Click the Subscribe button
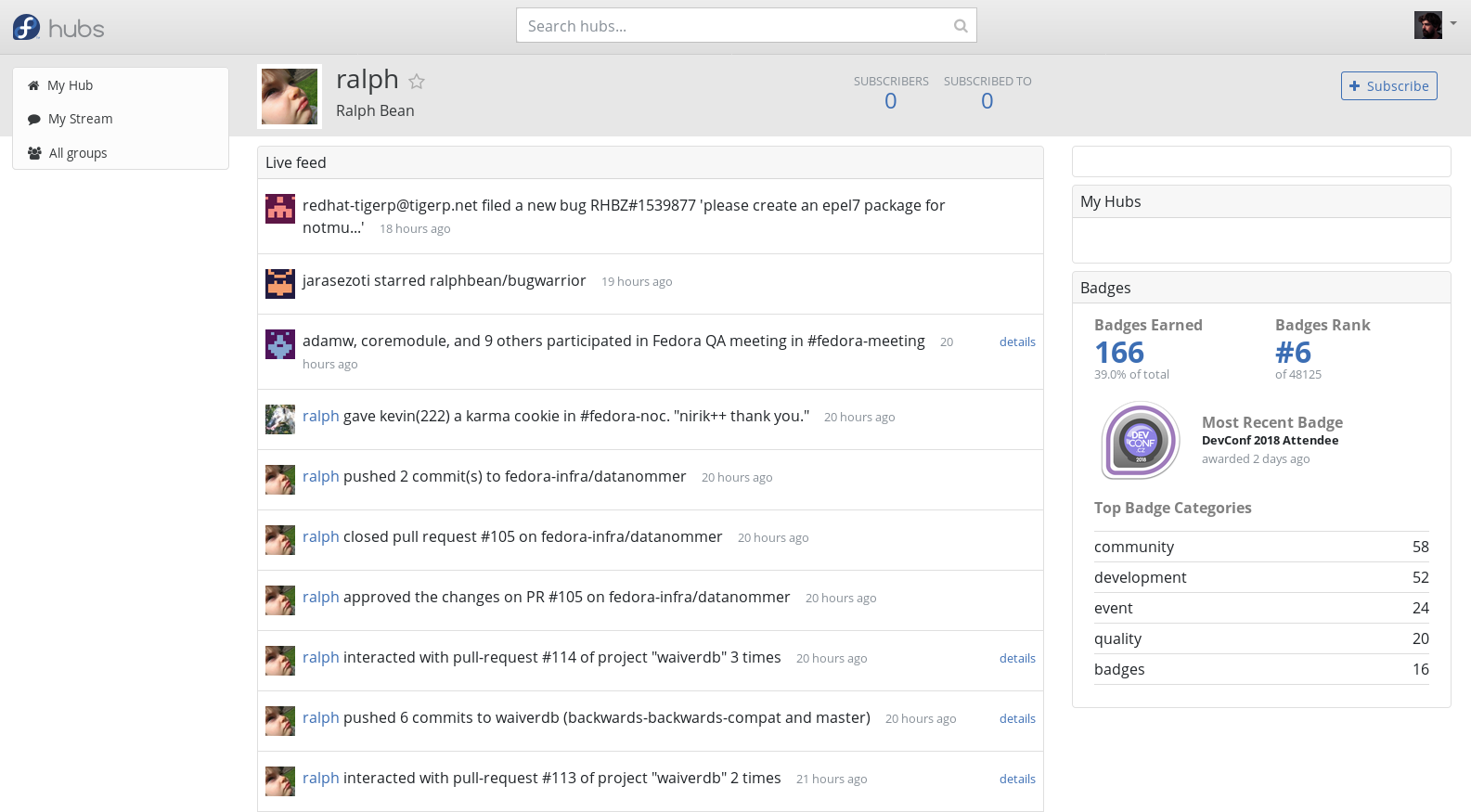Viewport: 1471px width, 812px height. (x=1389, y=86)
